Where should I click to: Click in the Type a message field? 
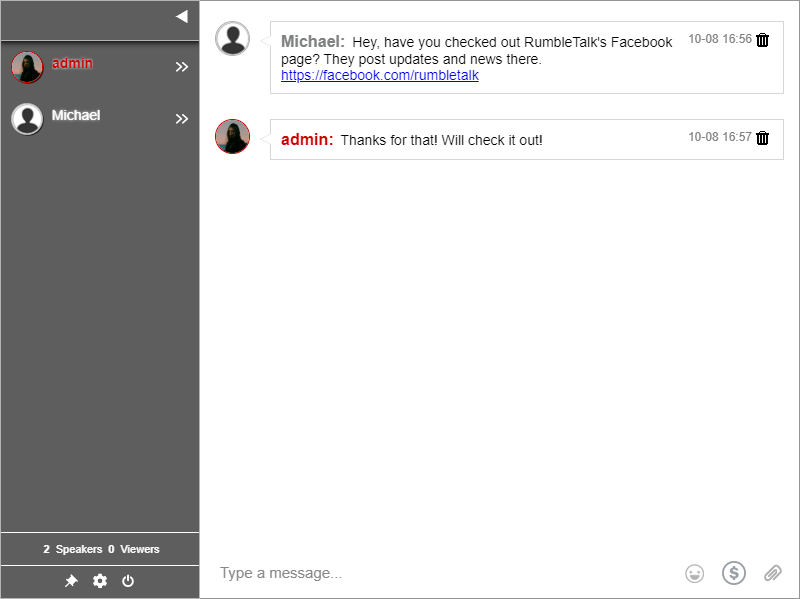[440, 573]
